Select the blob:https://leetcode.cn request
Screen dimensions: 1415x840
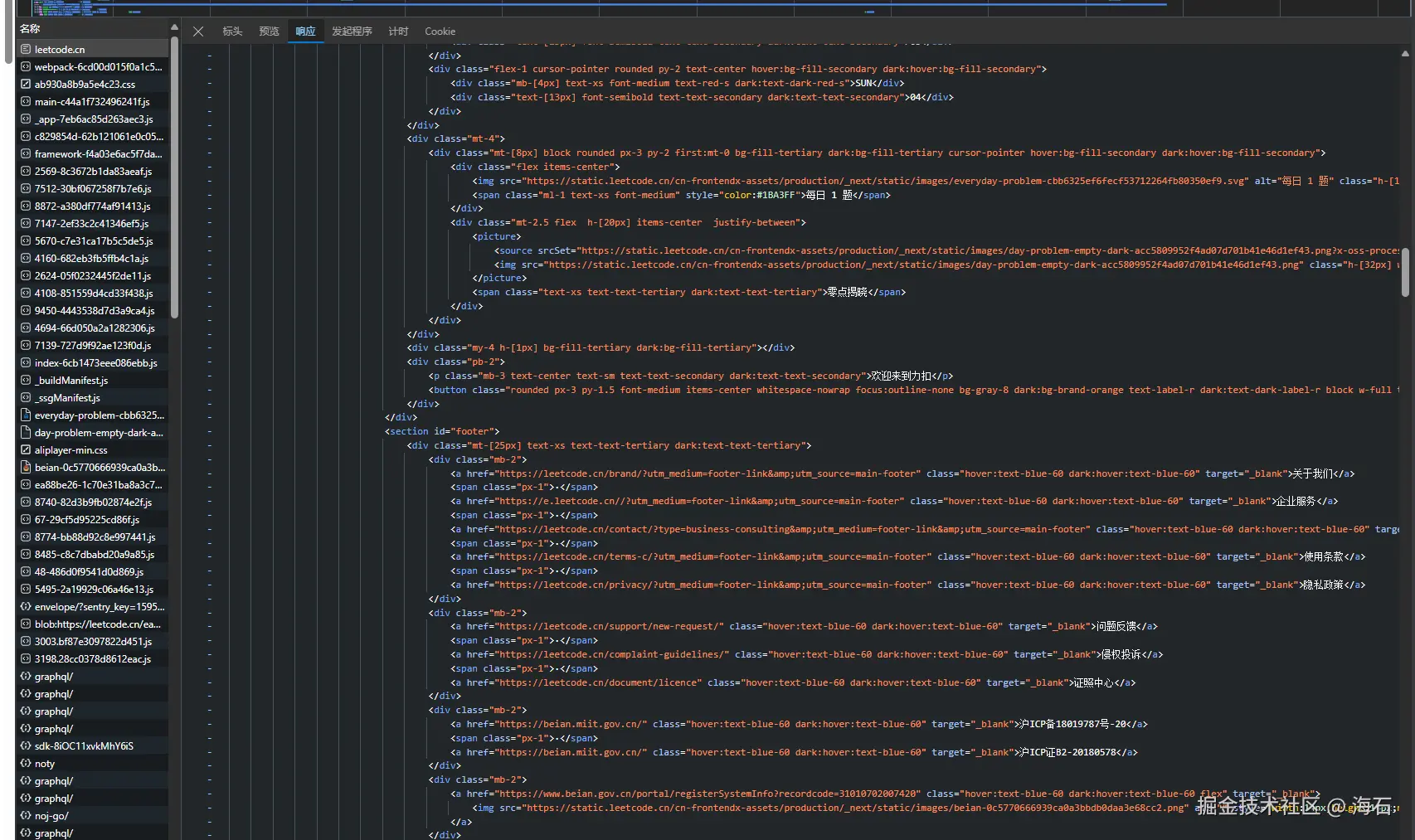pos(93,624)
